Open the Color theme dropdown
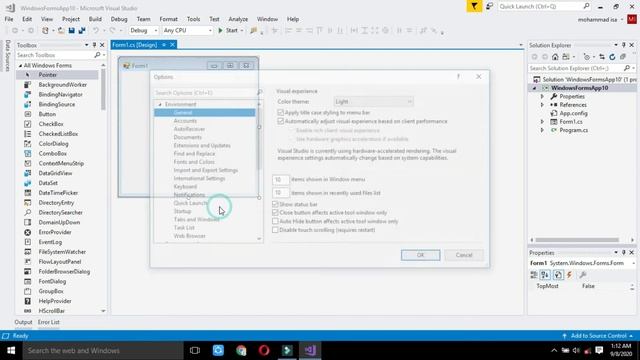Screen dimensions: 640x360 pyautogui.click(x=373, y=101)
